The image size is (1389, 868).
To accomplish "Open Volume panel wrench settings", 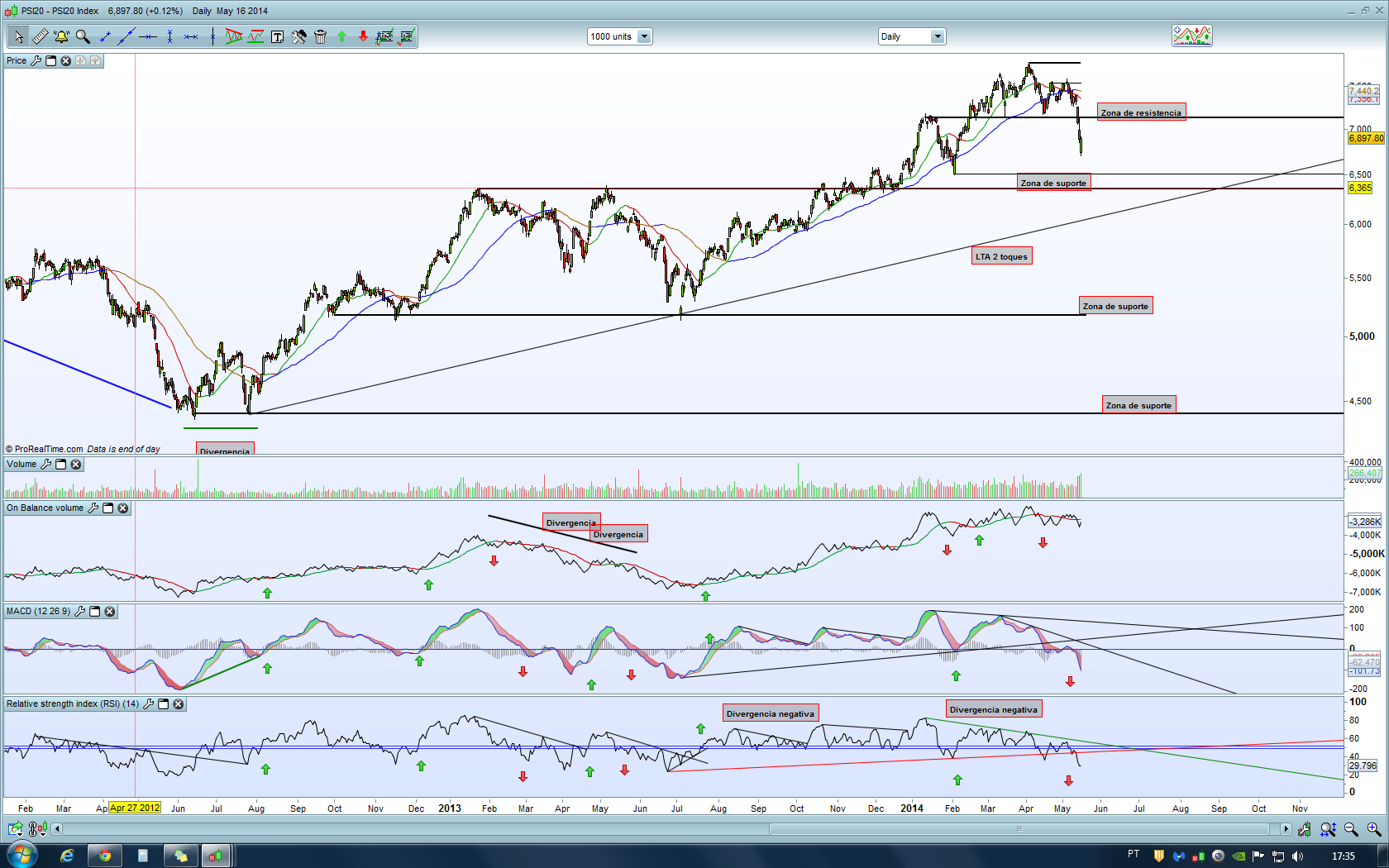I will coord(46,465).
